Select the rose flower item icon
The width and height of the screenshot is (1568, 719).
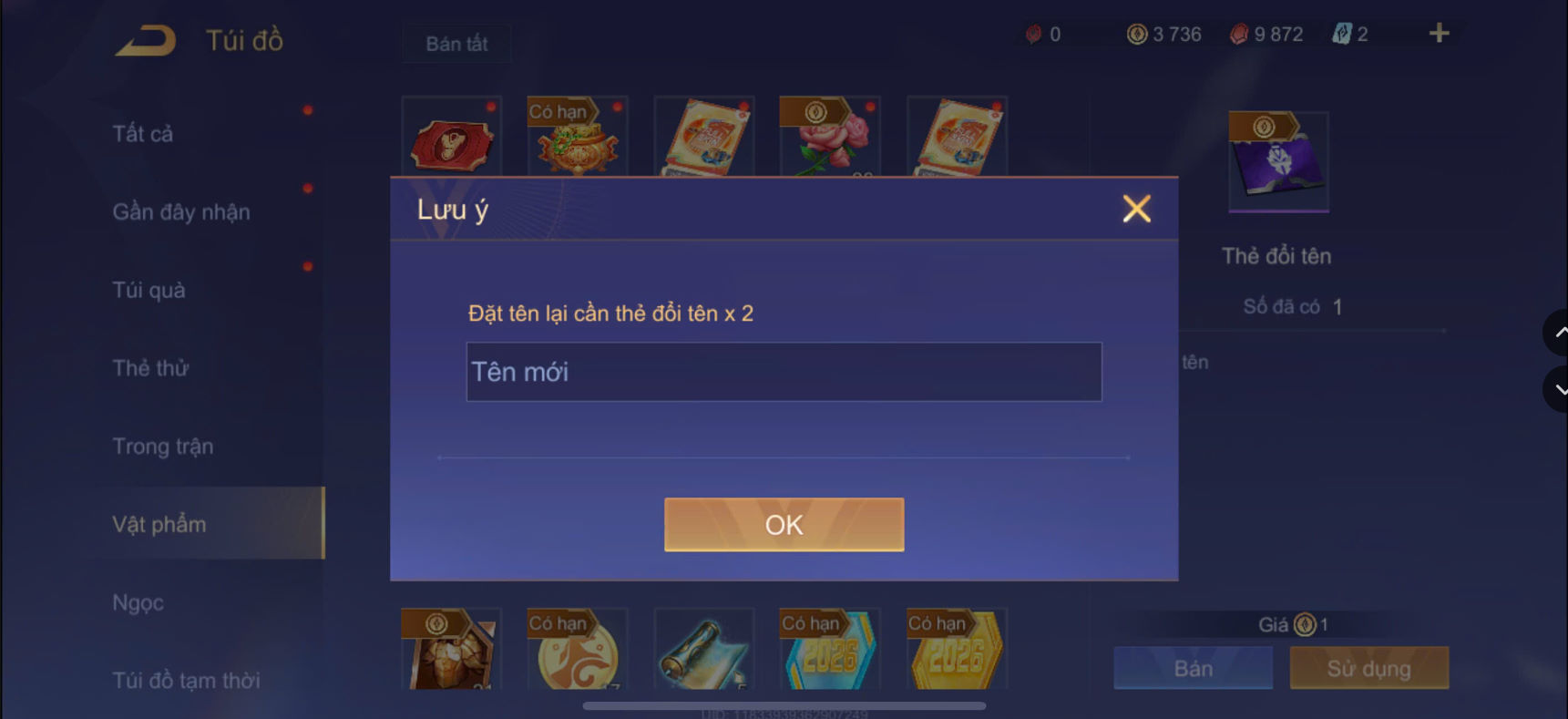[x=830, y=137]
